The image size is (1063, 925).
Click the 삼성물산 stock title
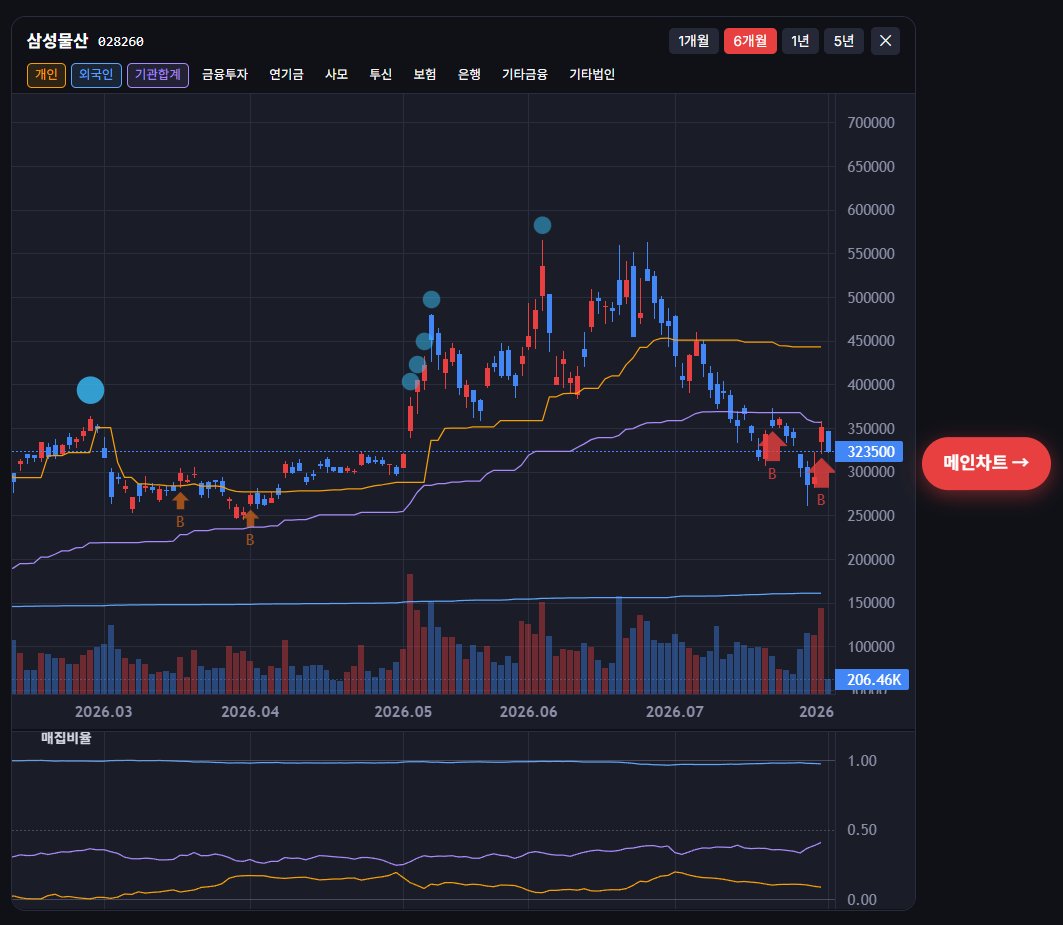pyautogui.click(x=58, y=41)
